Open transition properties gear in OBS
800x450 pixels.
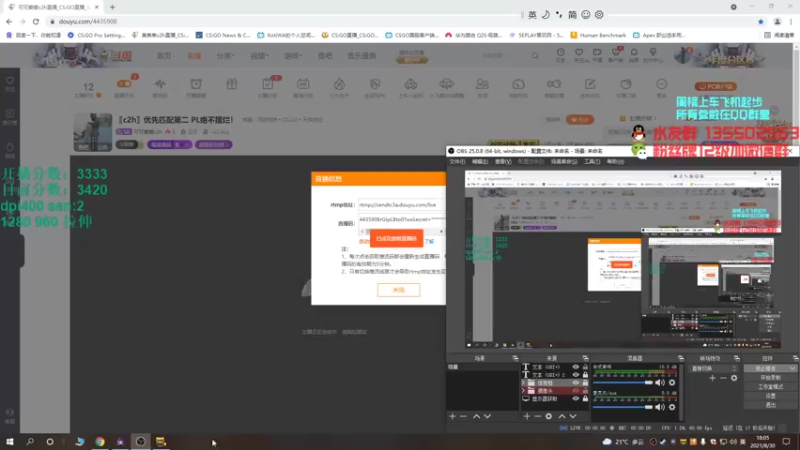[x=734, y=378]
